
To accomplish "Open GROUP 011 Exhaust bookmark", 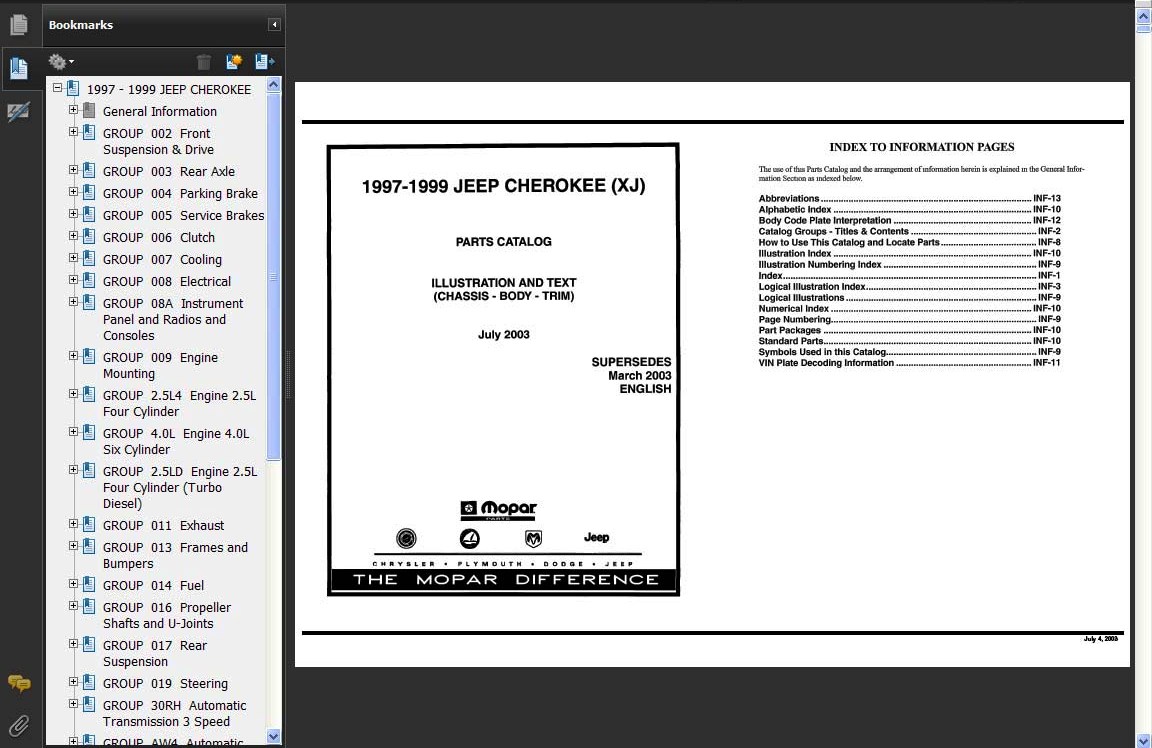I will [x=163, y=525].
